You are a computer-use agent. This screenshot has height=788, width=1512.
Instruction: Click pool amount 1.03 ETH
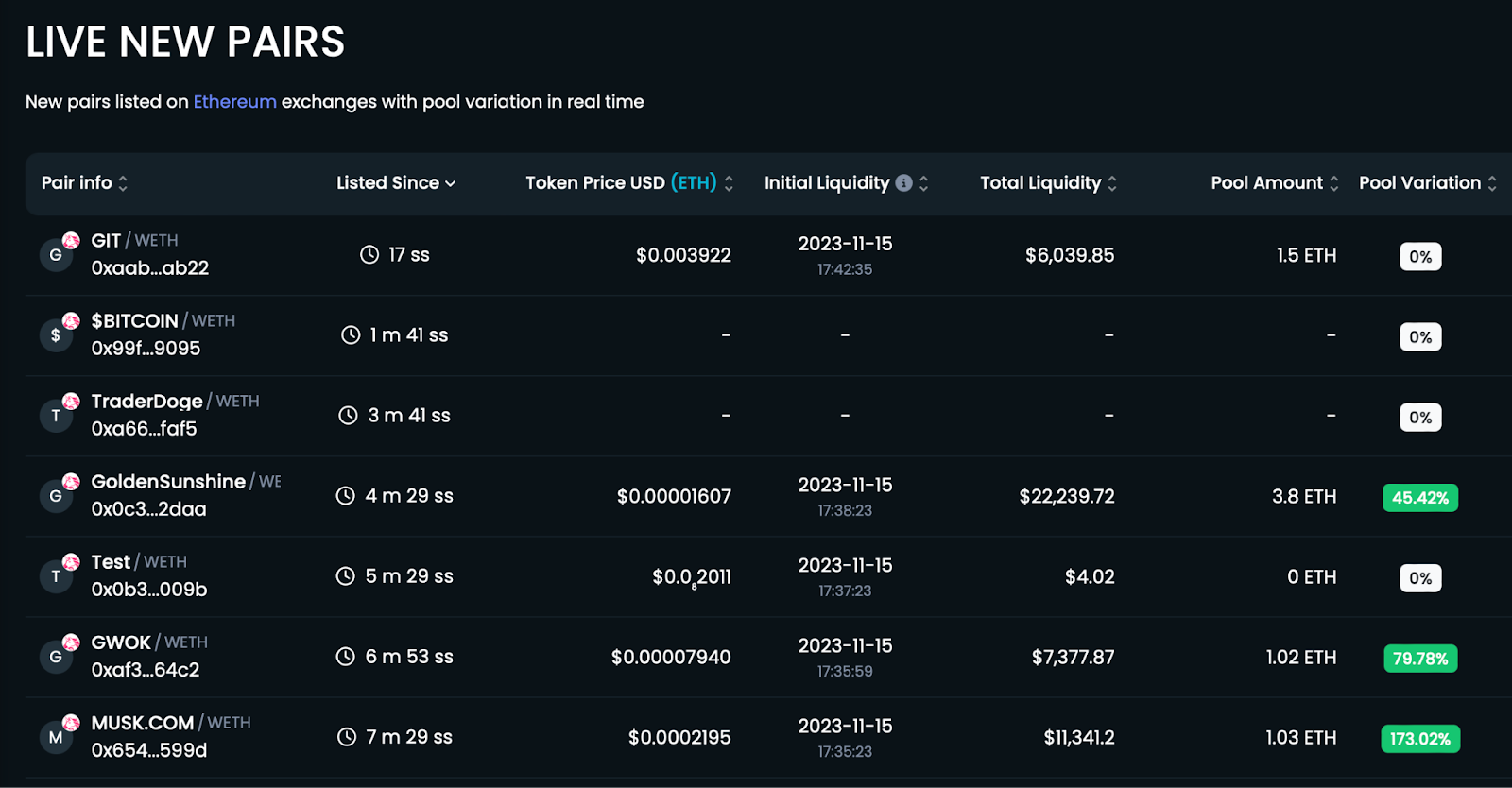(1301, 737)
